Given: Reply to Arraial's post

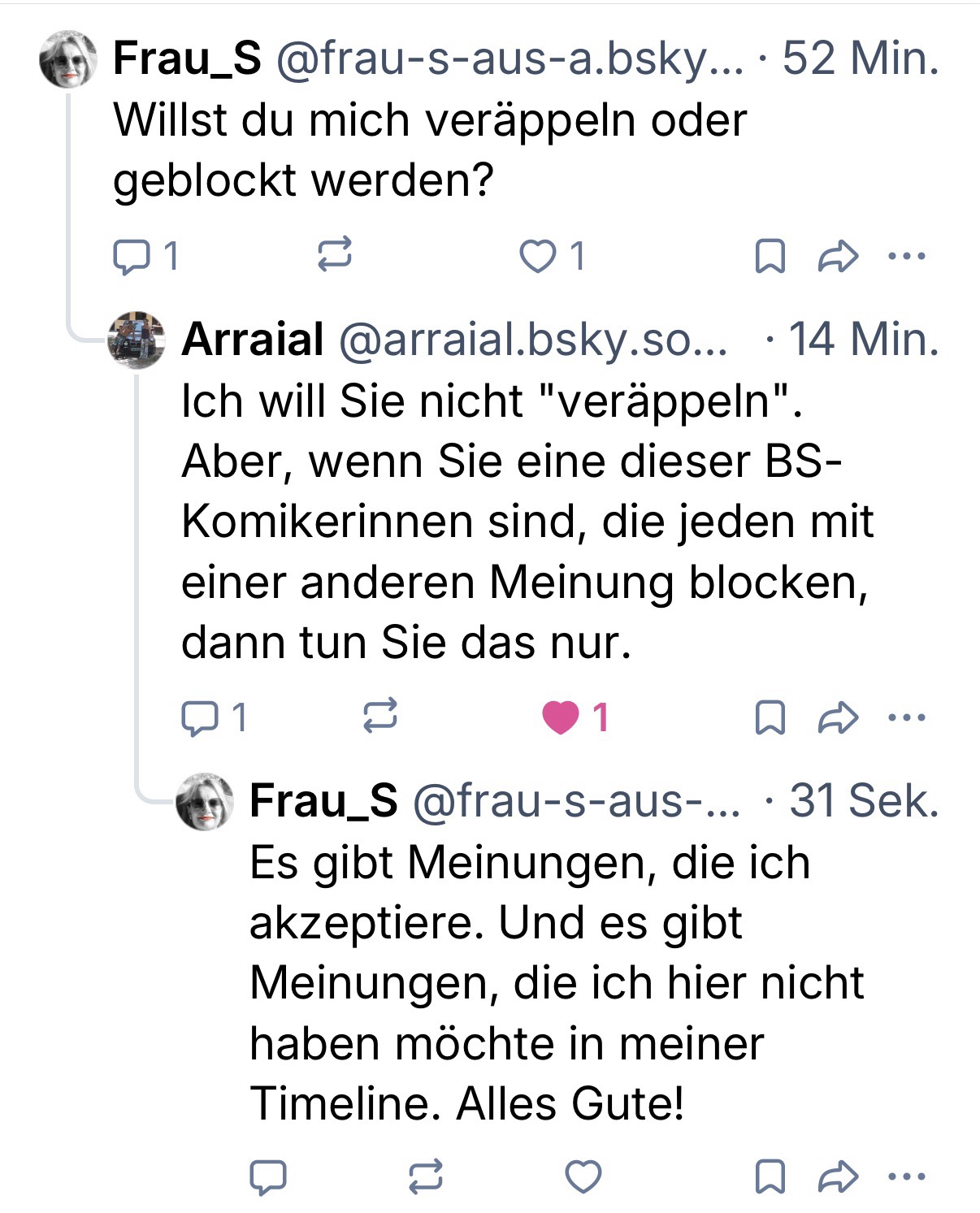Looking at the screenshot, I should [x=196, y=717].
